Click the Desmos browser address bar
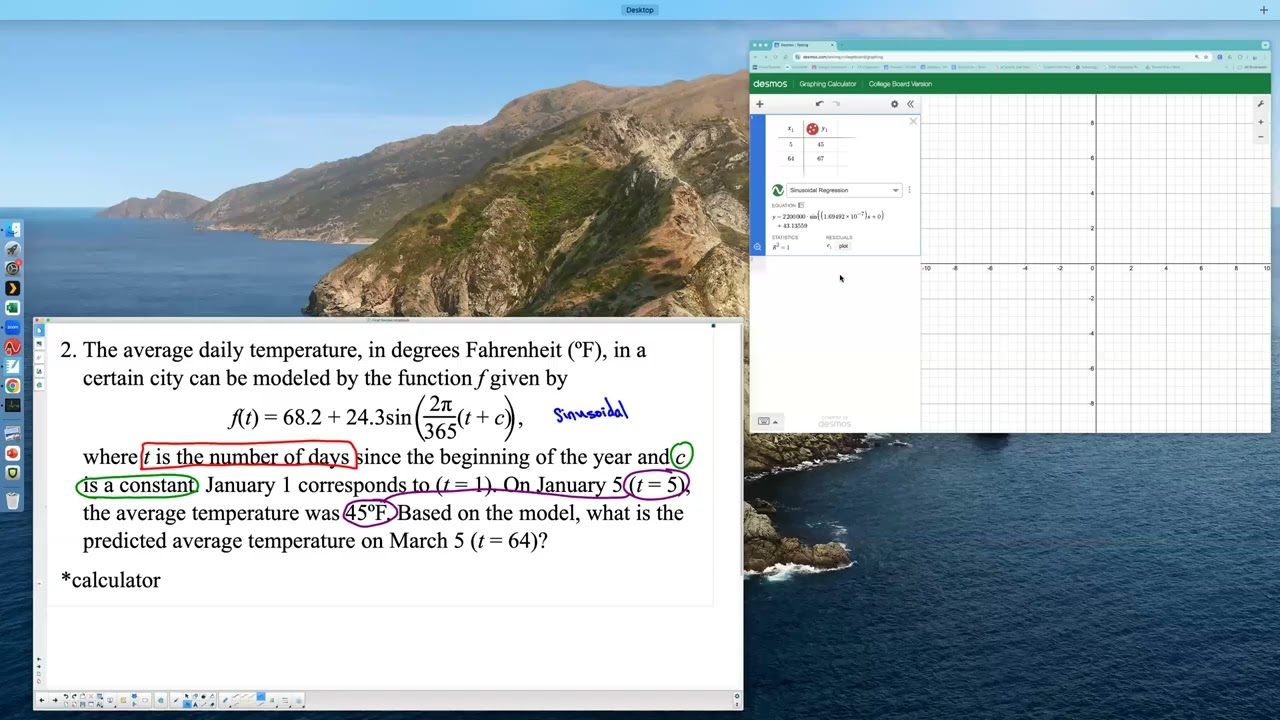 (1000, 57)
